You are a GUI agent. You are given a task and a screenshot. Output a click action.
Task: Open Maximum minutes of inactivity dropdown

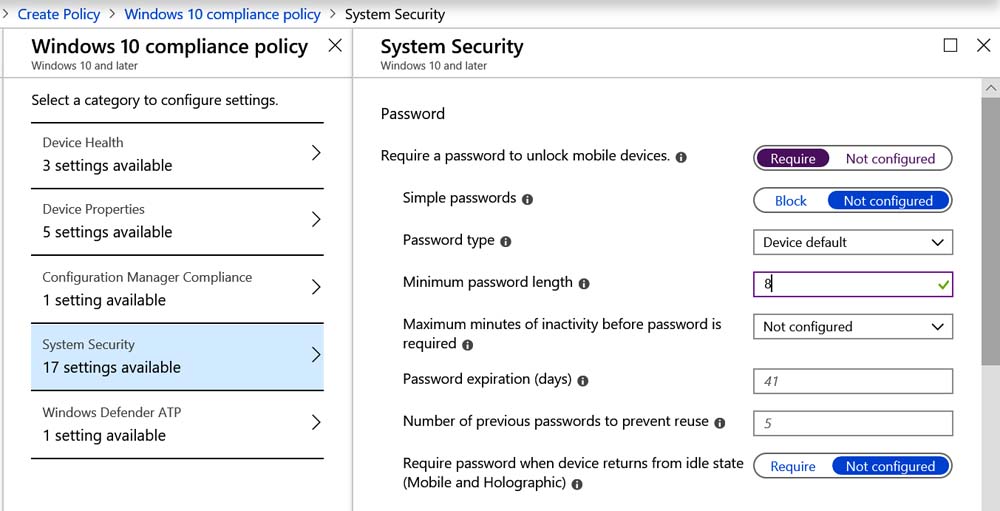853,327
